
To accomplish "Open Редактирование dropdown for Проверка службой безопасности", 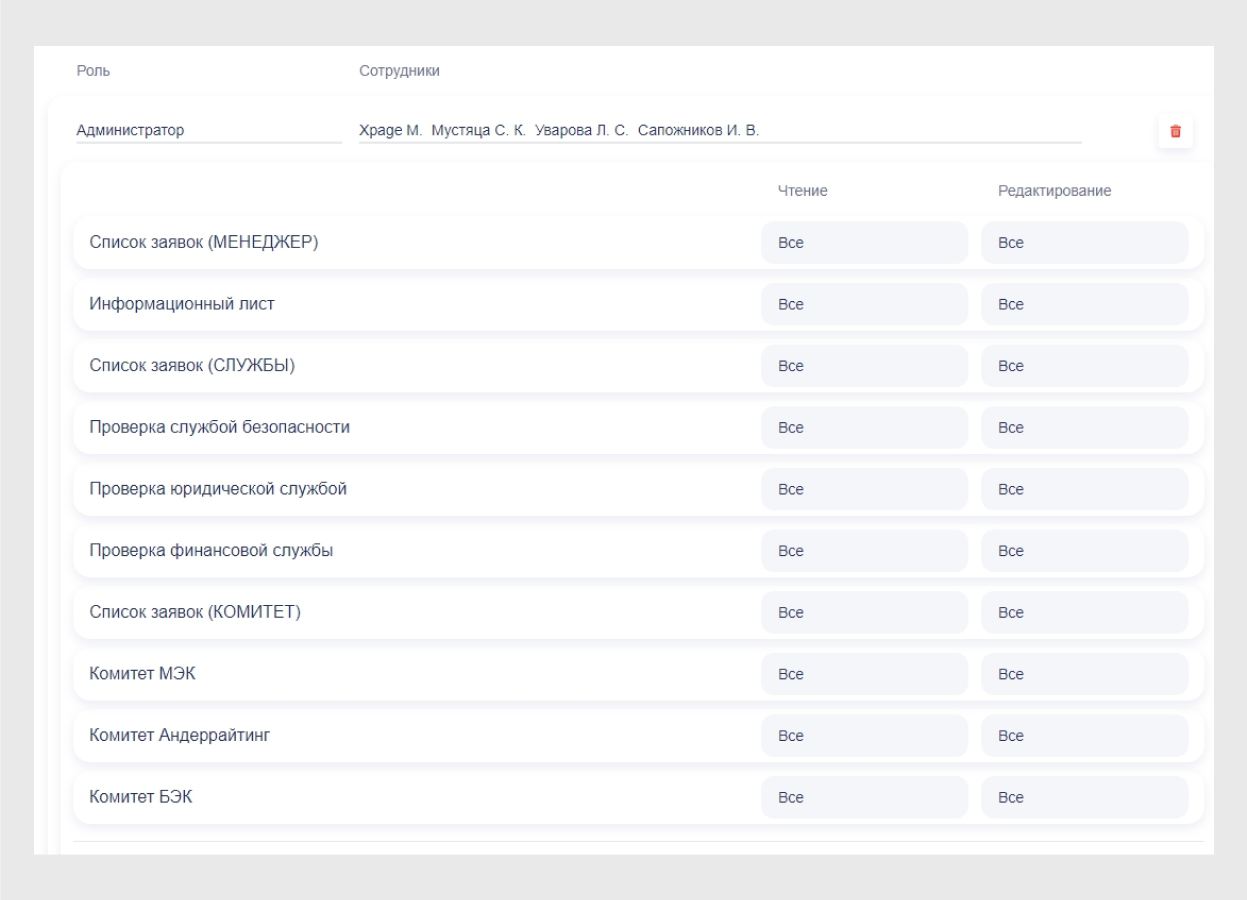I will 1084,428.
